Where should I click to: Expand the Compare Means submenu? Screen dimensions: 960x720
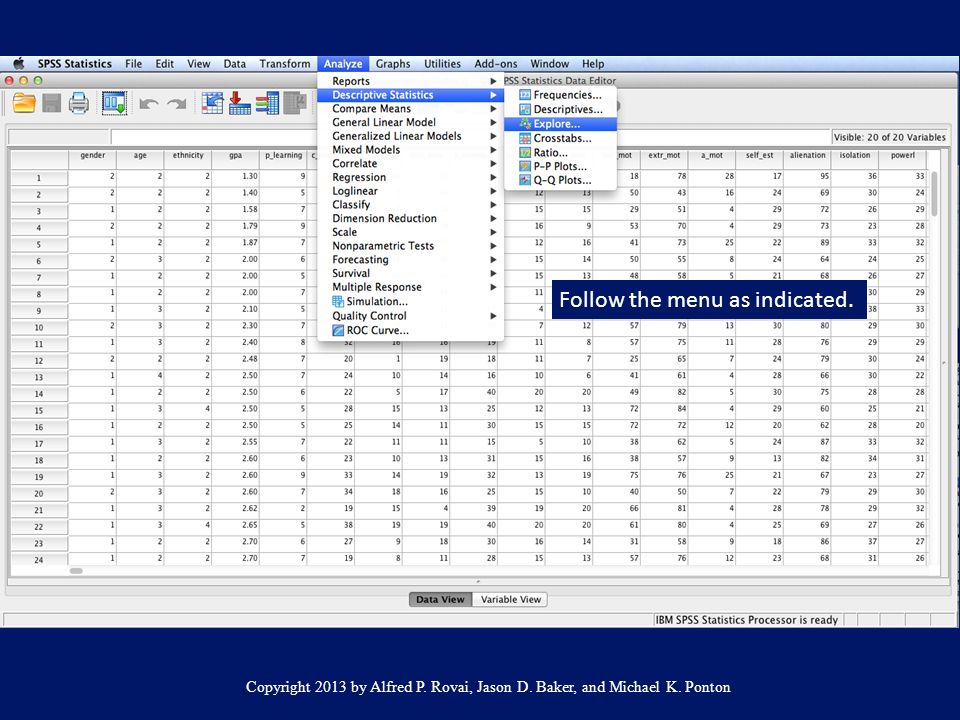click(410, 108)
